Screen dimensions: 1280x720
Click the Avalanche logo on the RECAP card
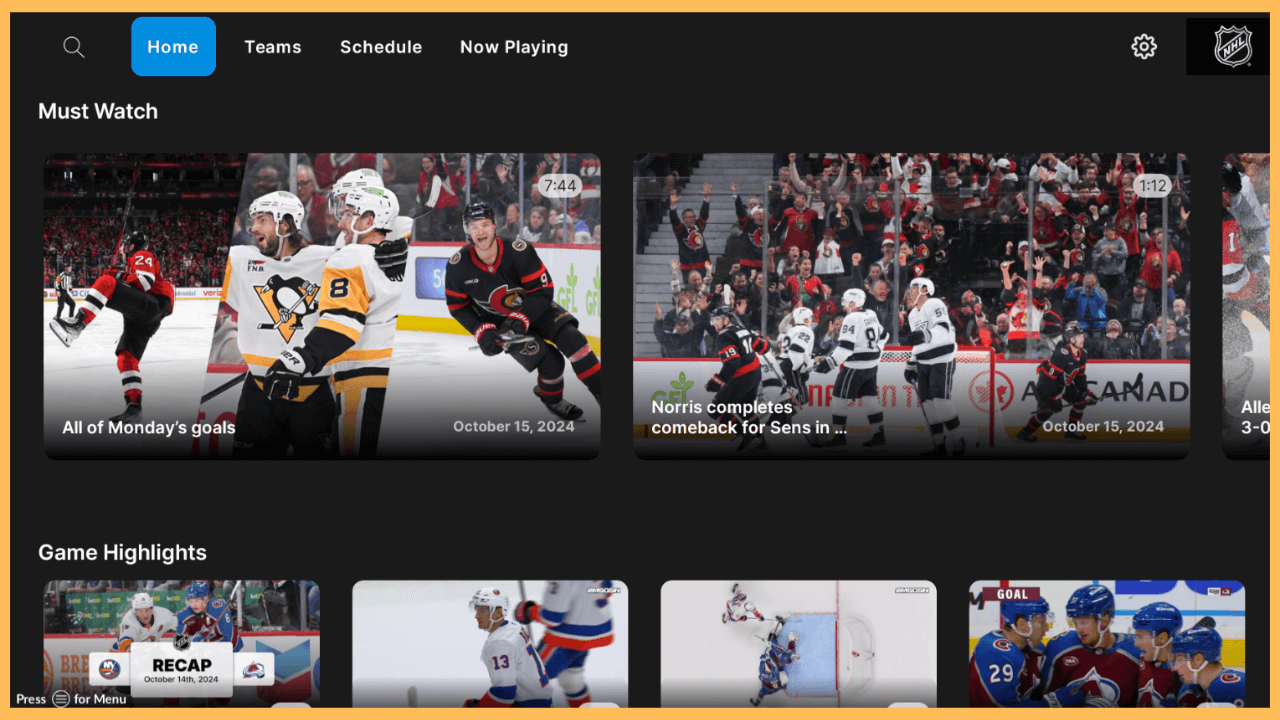coord(256,670)
